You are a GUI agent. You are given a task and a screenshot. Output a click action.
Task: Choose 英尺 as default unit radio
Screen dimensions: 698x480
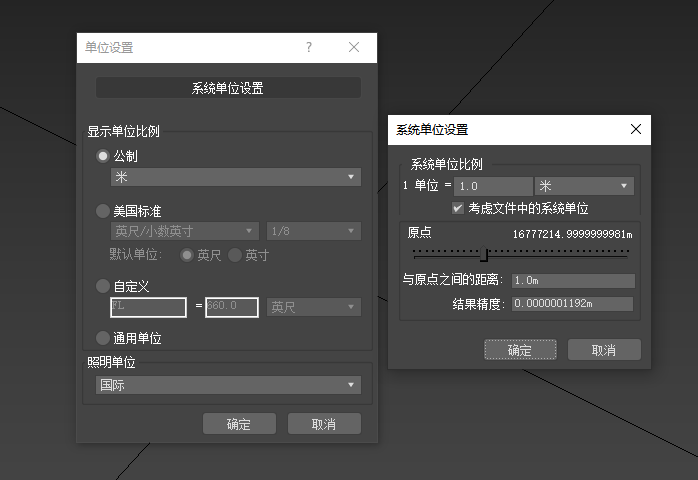pos(187,255)
